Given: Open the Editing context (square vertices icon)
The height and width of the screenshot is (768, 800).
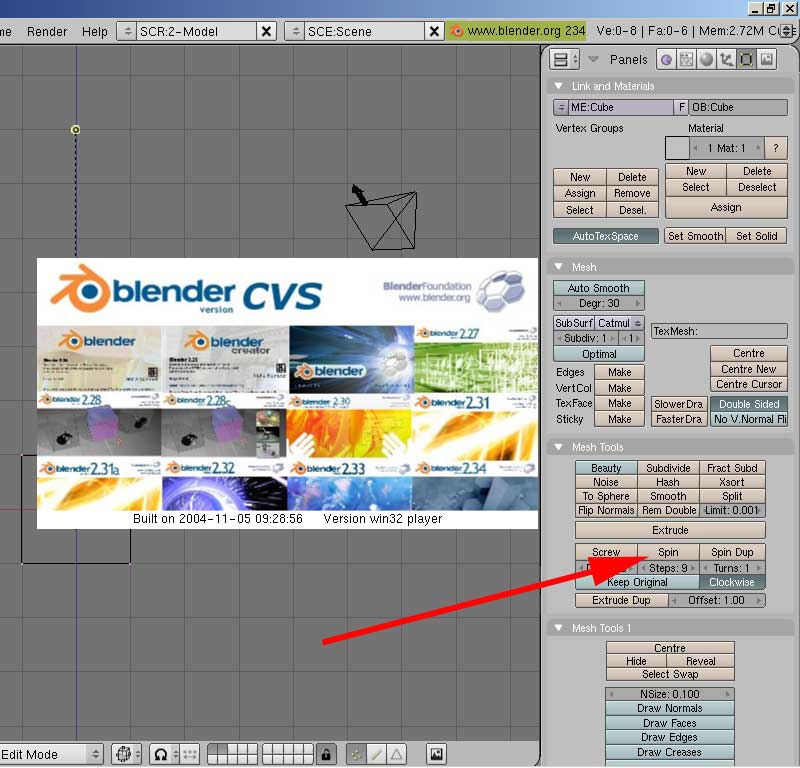Looking at the screenshot, I should pos(746,60).
